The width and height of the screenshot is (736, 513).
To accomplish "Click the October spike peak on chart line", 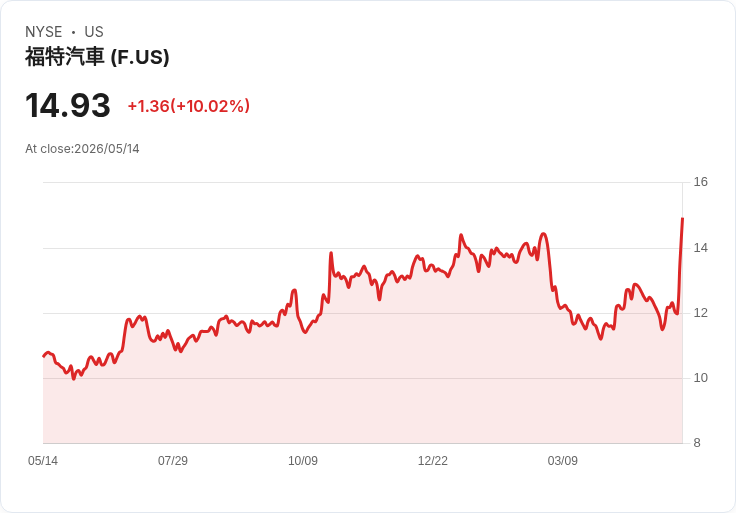I will (331, 253).
